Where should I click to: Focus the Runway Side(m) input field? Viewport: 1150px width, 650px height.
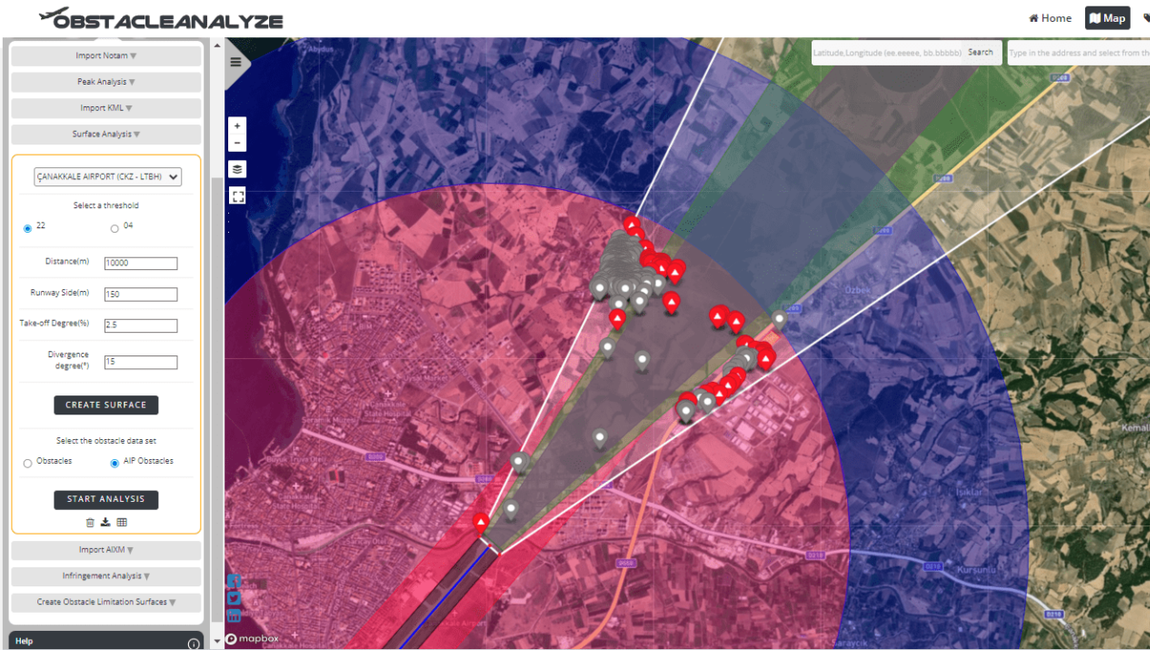141,295
